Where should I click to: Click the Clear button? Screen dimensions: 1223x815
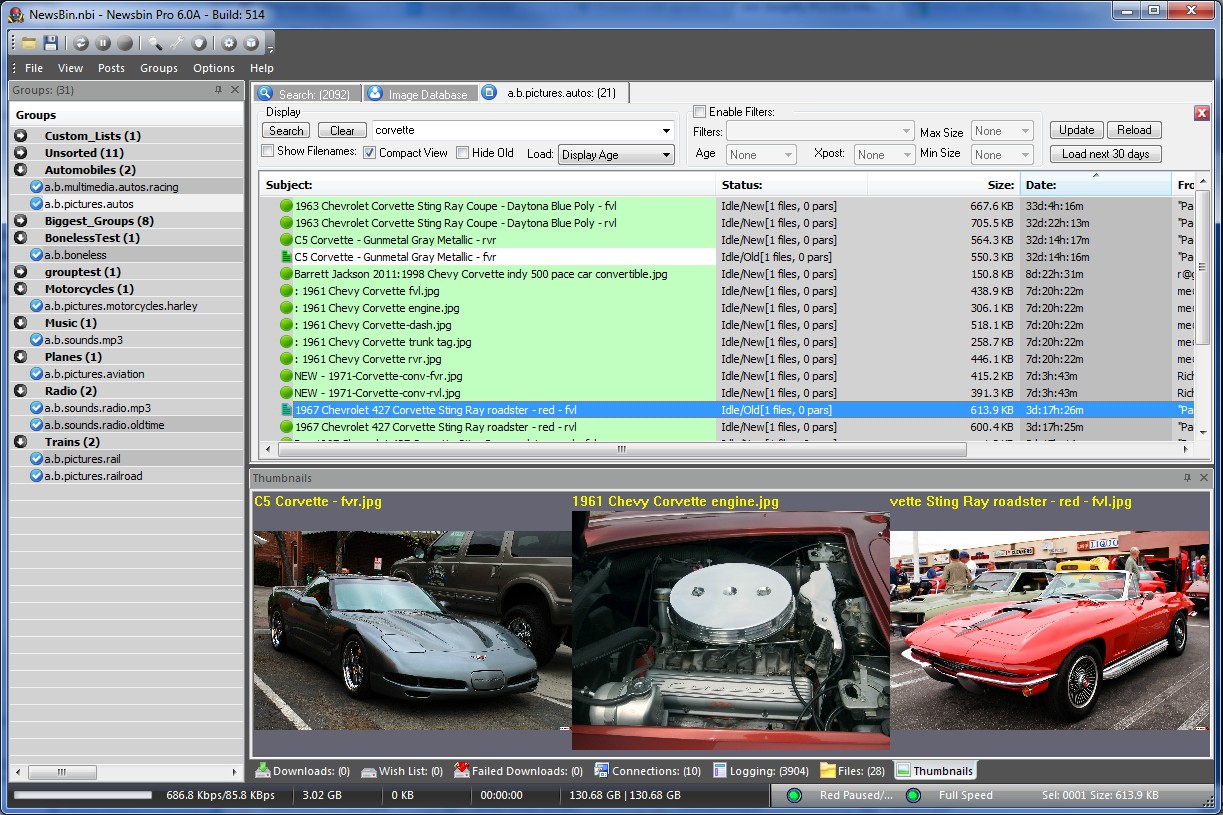(x=342, y=130)
